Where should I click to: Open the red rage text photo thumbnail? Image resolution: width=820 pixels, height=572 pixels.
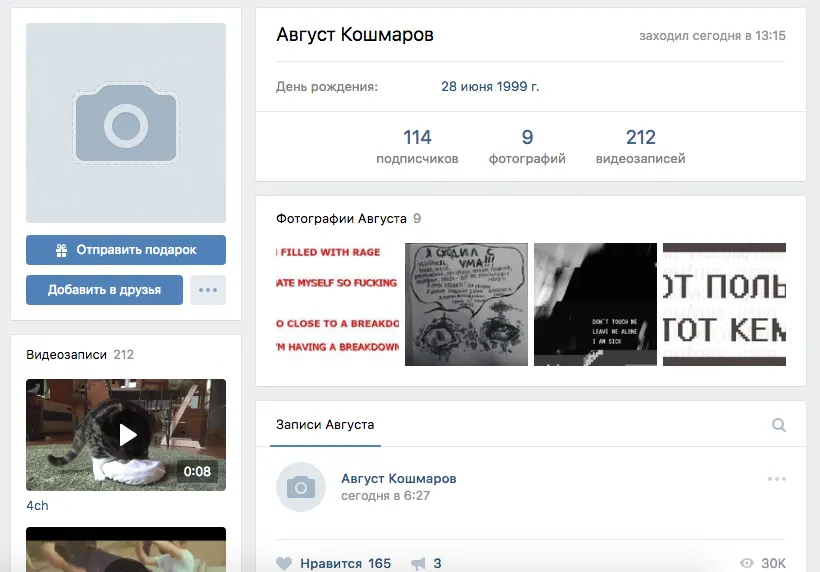[338, 304]
